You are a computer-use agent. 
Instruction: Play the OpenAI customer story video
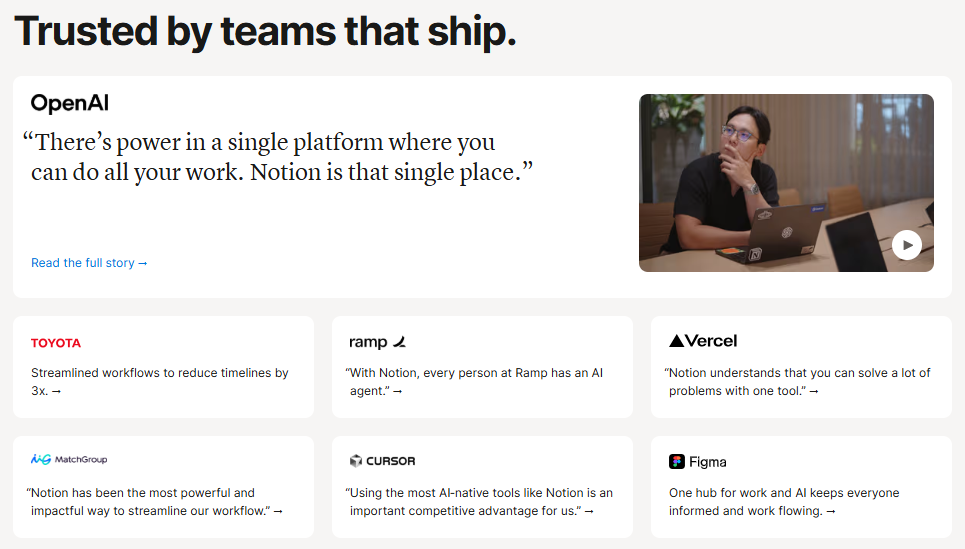click(x=906, y=244)
